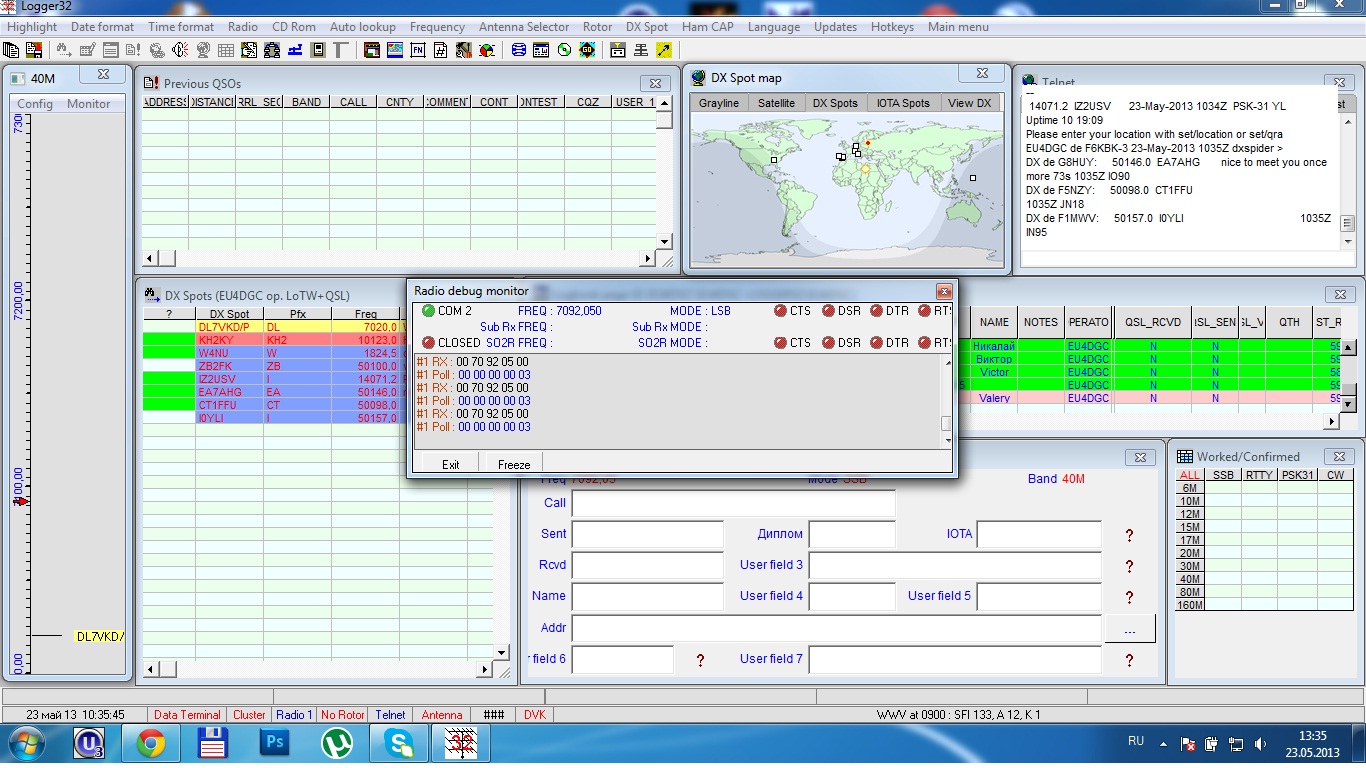Click the blue steps icon in the toolbar

pos(296,50)
